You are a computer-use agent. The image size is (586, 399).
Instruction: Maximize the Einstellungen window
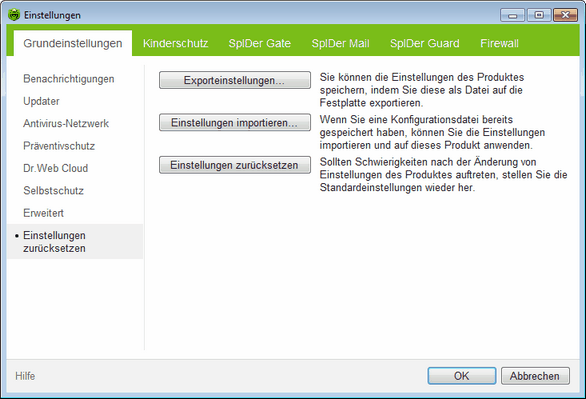point(539,15)
